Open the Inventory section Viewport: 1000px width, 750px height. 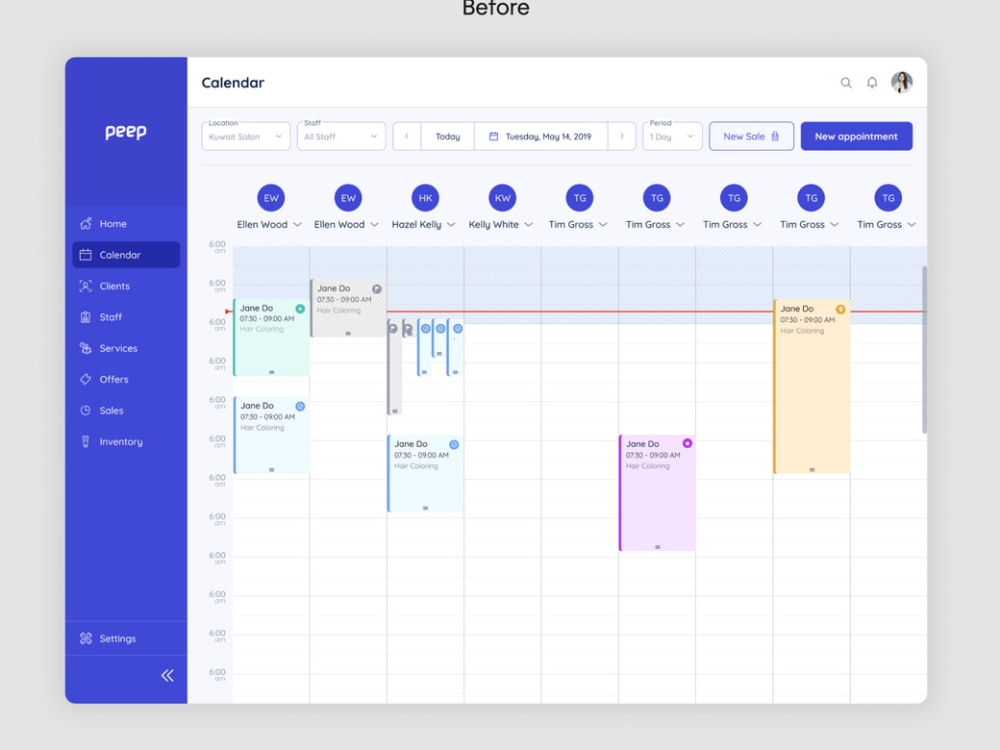coord(117,441)
